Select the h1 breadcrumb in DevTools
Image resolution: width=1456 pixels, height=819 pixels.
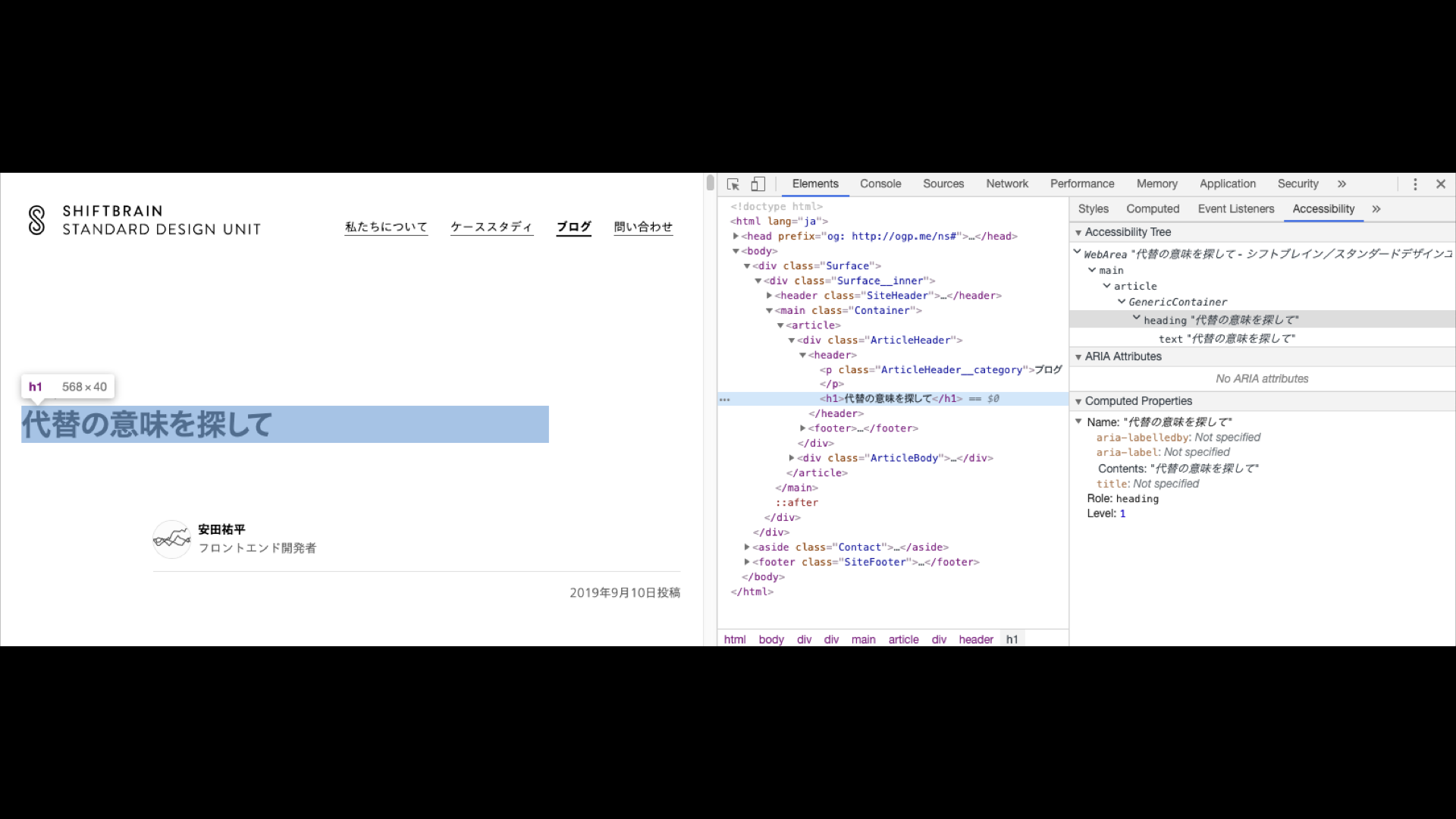[x=1012, y=639]
